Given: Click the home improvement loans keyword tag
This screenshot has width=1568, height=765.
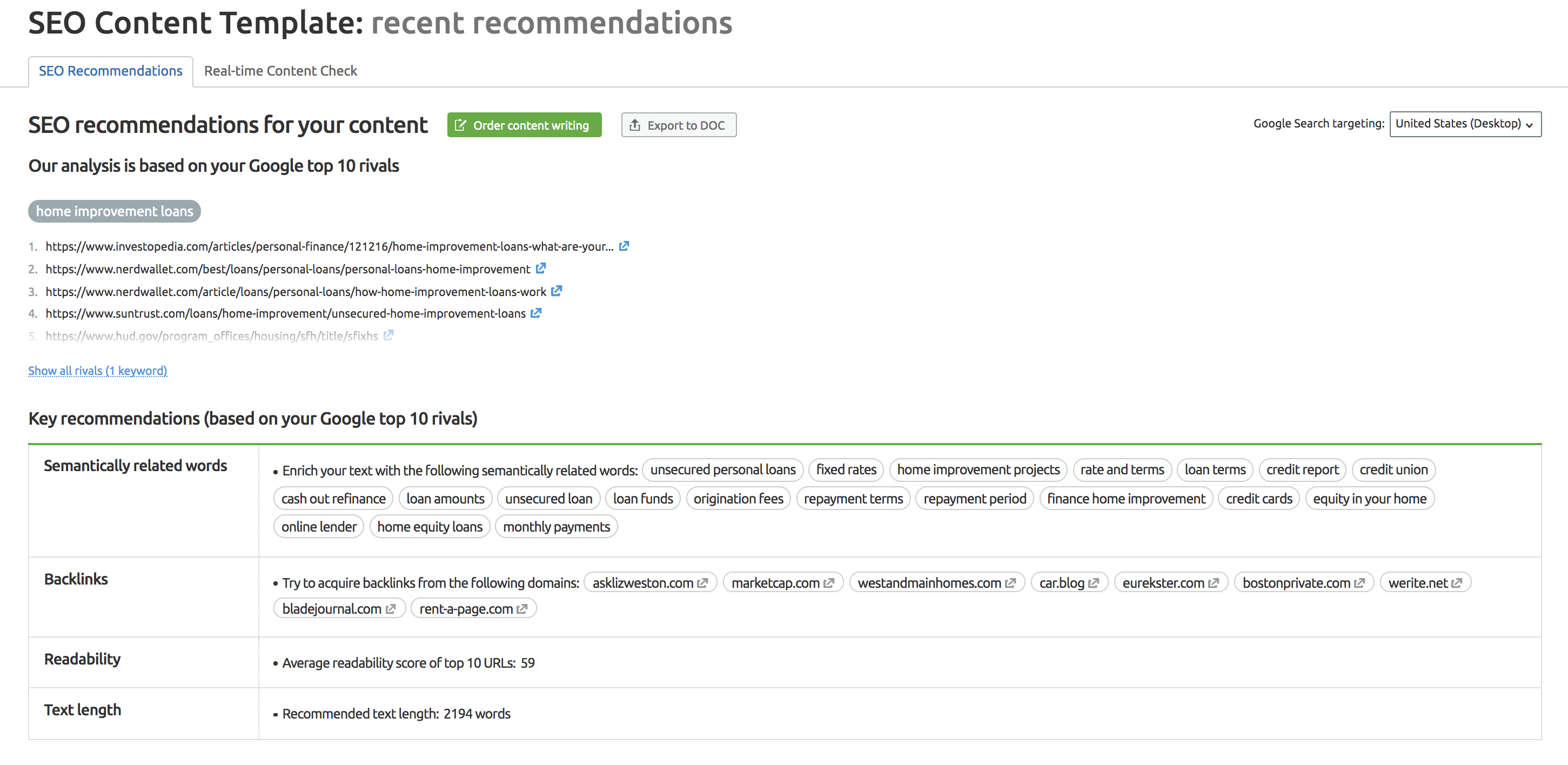Looking at the screenshot, I should click(115, 211).
